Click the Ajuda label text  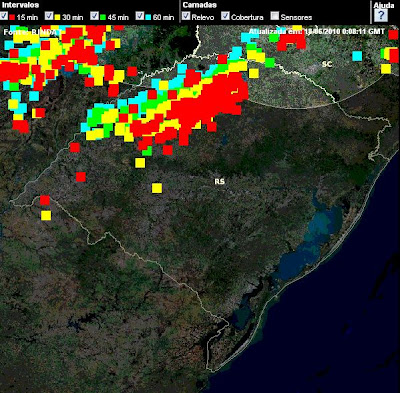click(384, 6)
